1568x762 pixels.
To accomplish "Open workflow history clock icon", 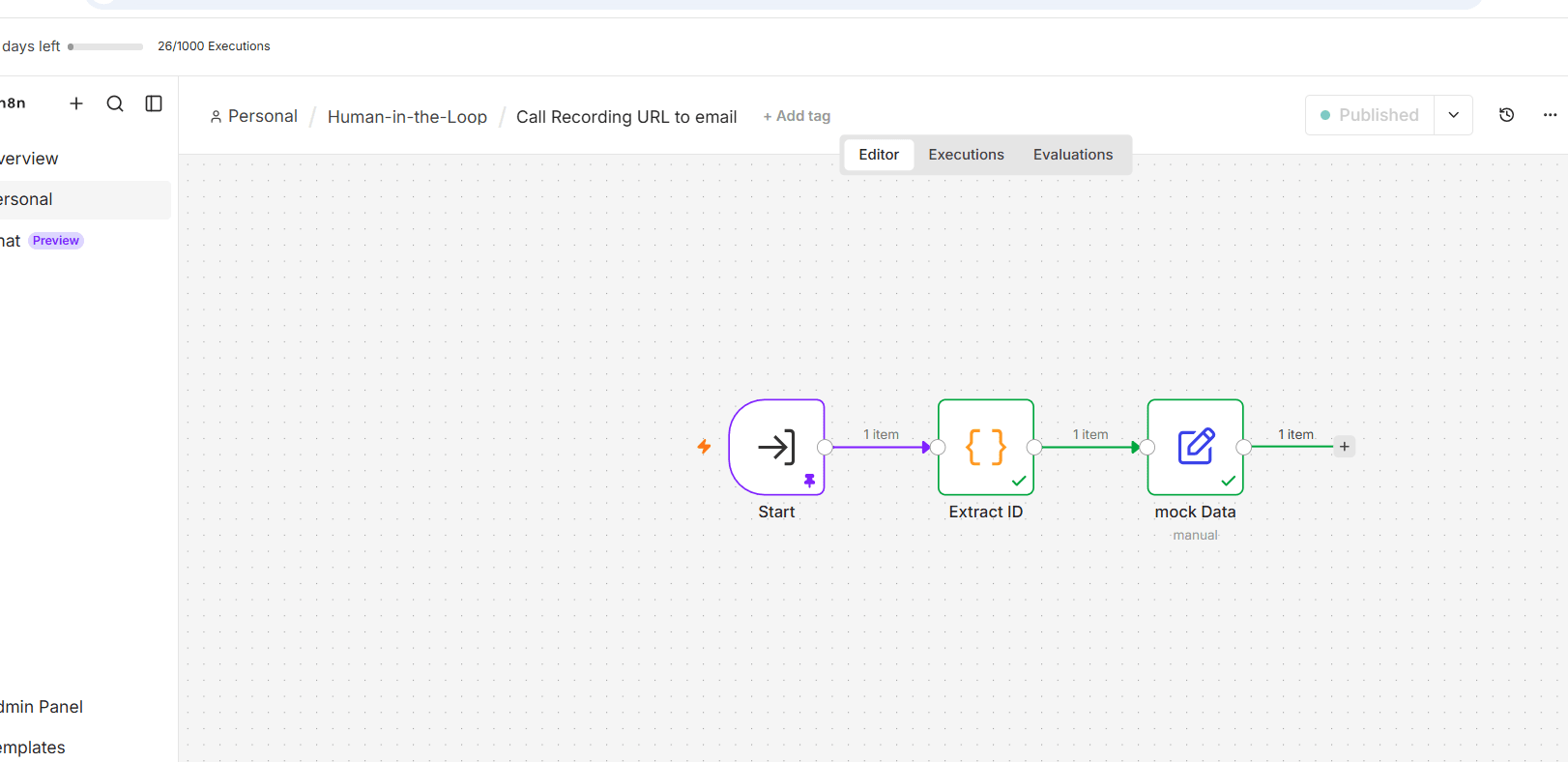I will point(1506,115).
